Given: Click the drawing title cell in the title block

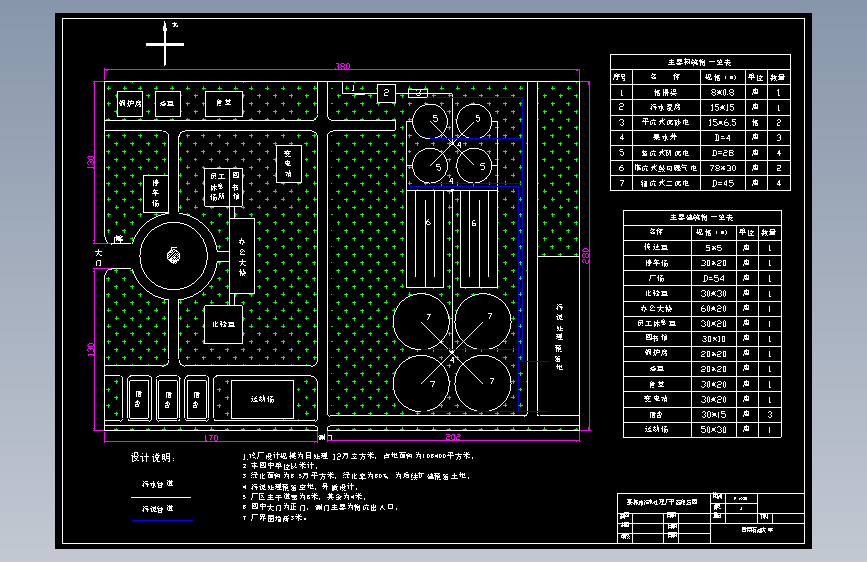Looking at the screenshot, I should (662, 502).
